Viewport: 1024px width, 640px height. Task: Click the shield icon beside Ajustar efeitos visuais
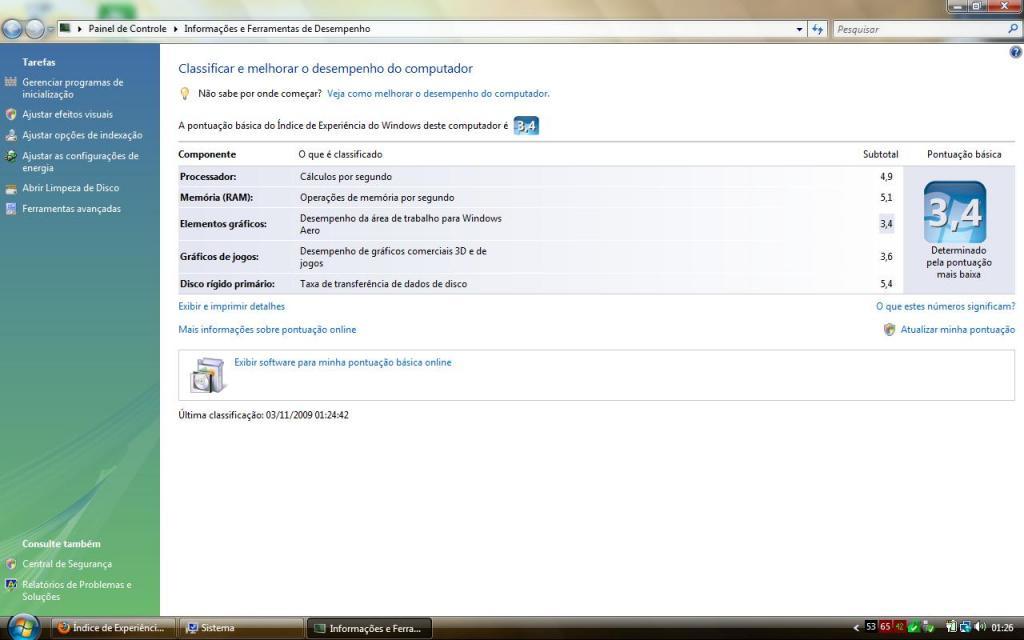[x=10, y=114]
